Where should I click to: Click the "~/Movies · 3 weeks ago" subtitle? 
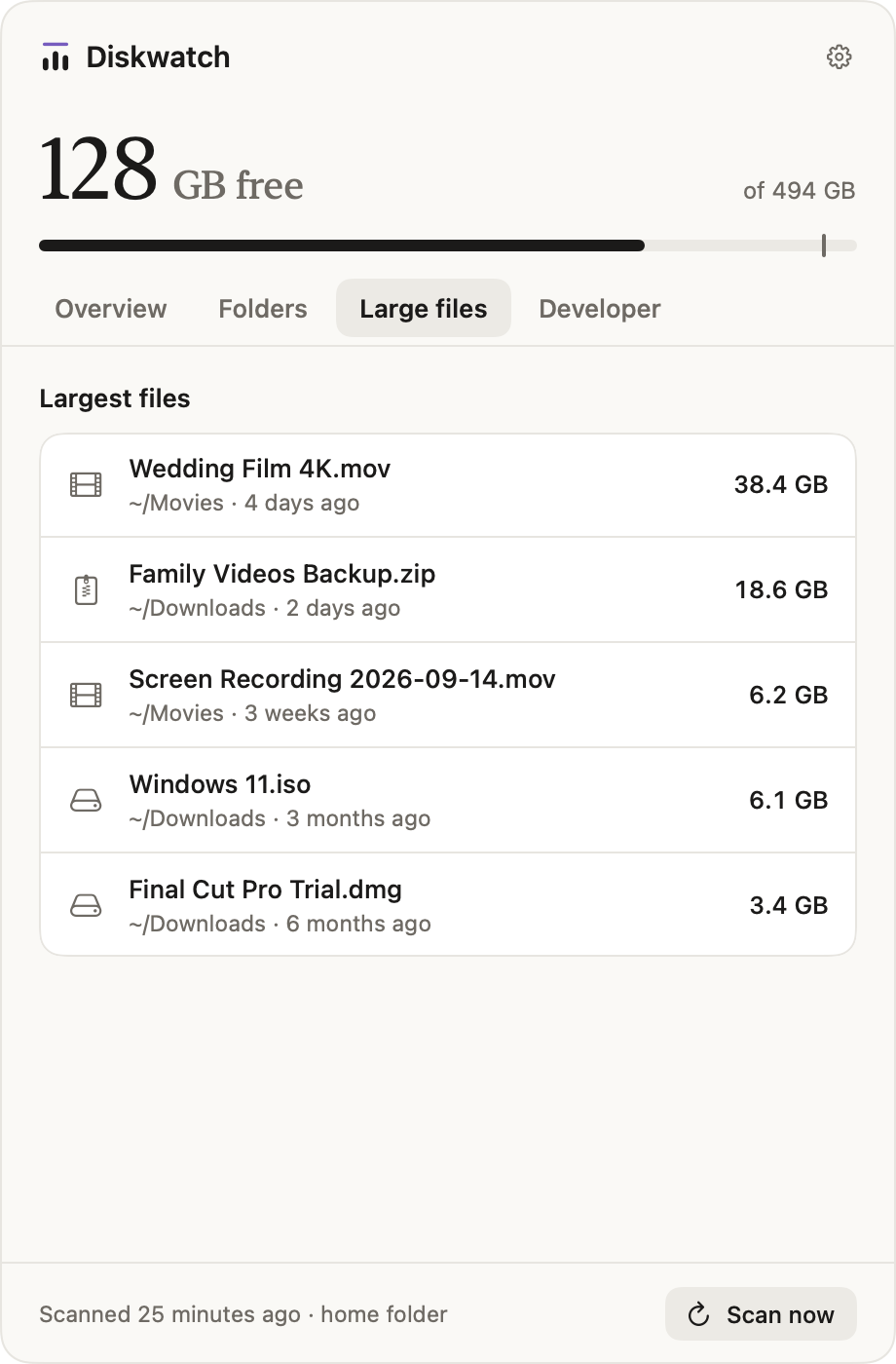252,713
